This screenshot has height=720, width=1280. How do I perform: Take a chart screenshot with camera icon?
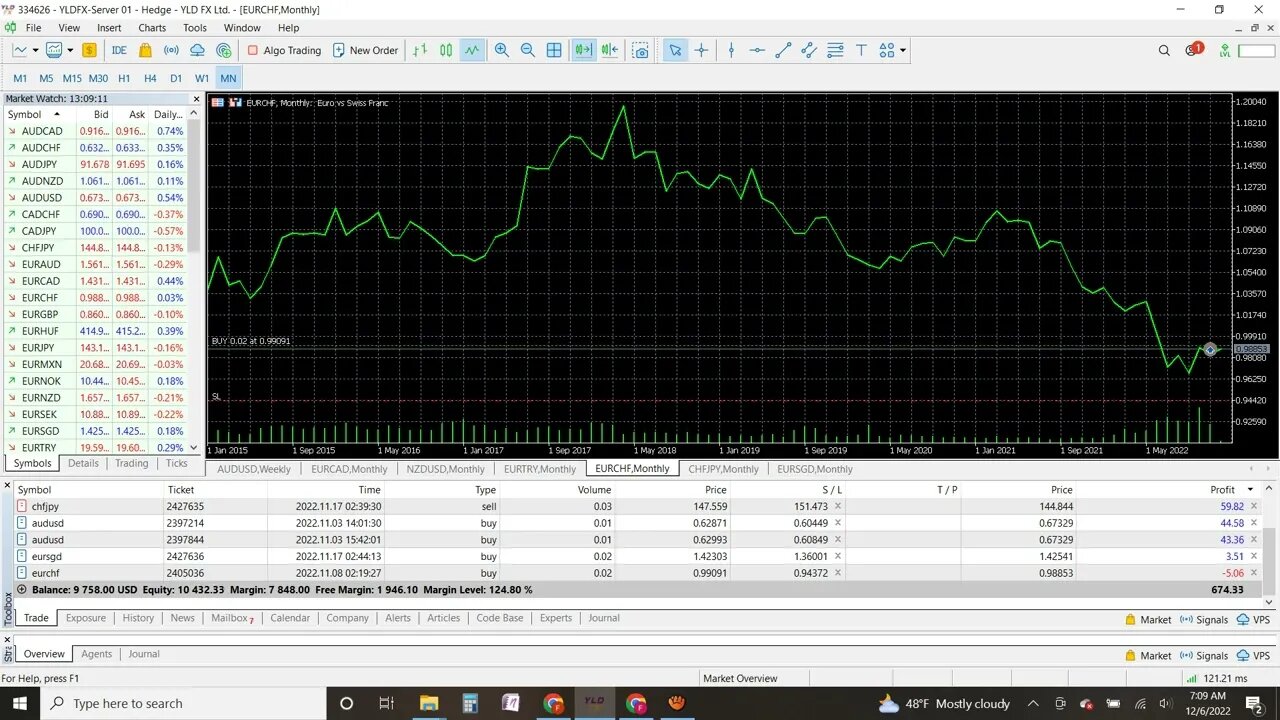pos(641,50)
